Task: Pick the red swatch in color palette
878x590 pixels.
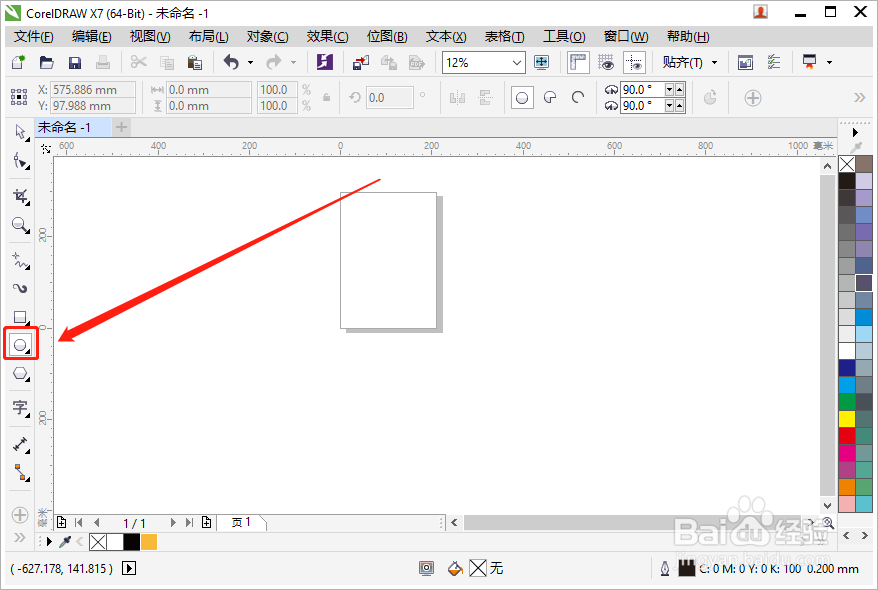Action: (847, 435)
